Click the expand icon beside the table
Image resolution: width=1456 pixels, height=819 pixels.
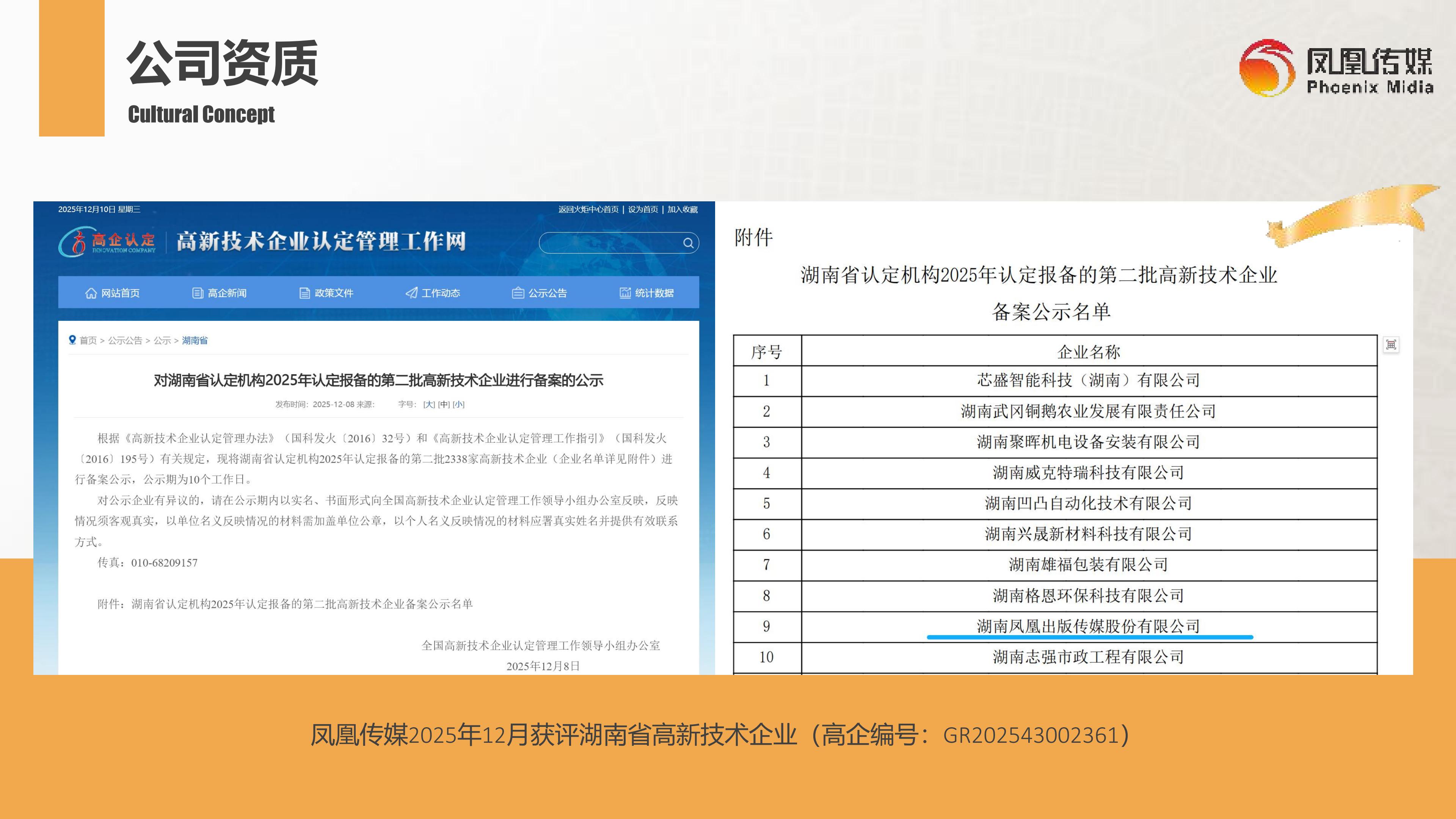pos(1391,344)
